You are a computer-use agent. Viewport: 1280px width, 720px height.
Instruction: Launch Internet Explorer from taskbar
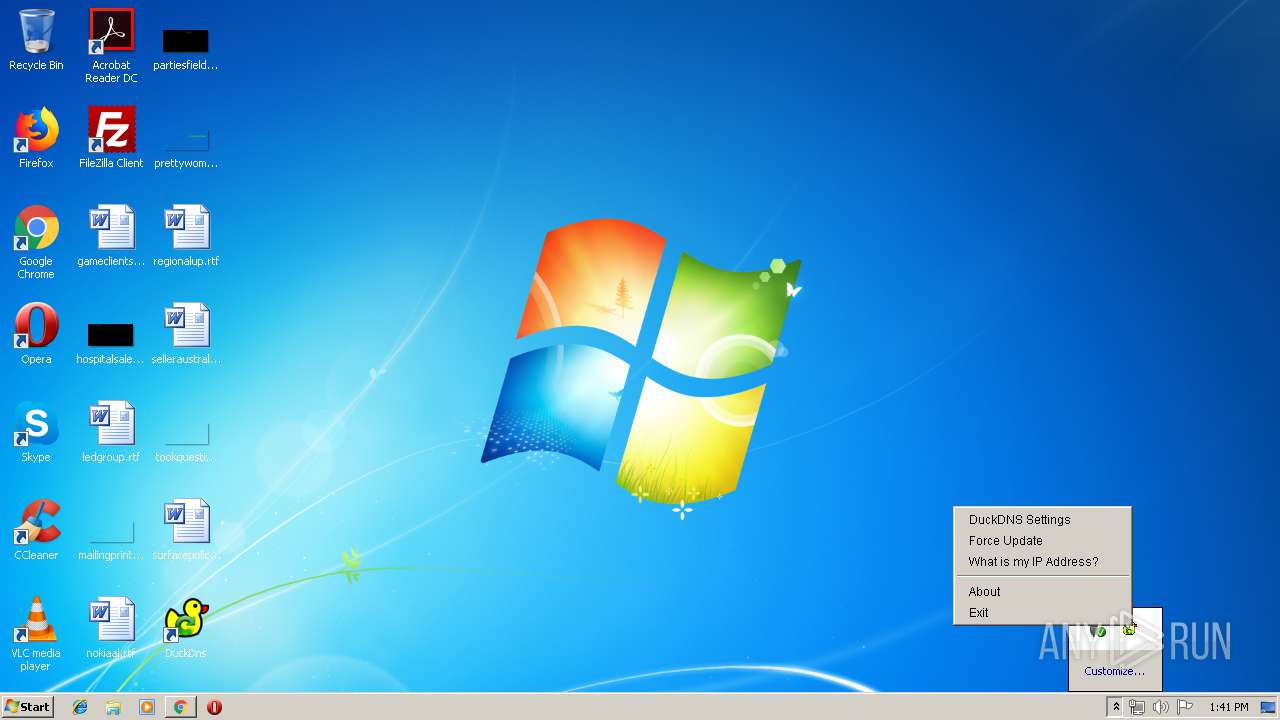80,707
